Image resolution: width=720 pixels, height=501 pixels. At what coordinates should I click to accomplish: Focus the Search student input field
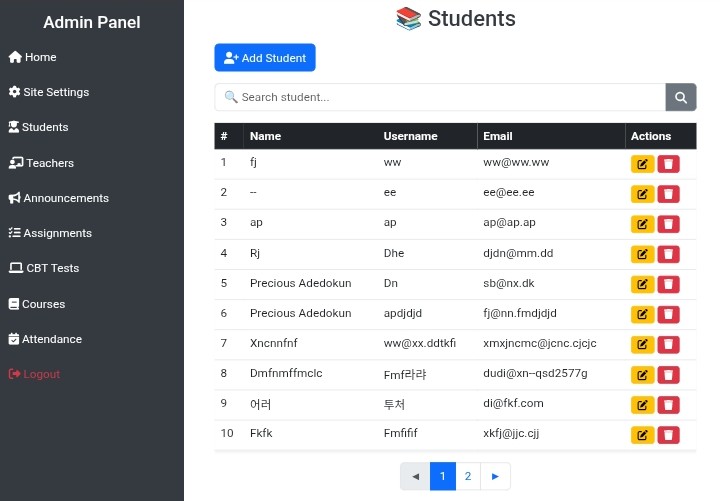click(x=440, y=97)
